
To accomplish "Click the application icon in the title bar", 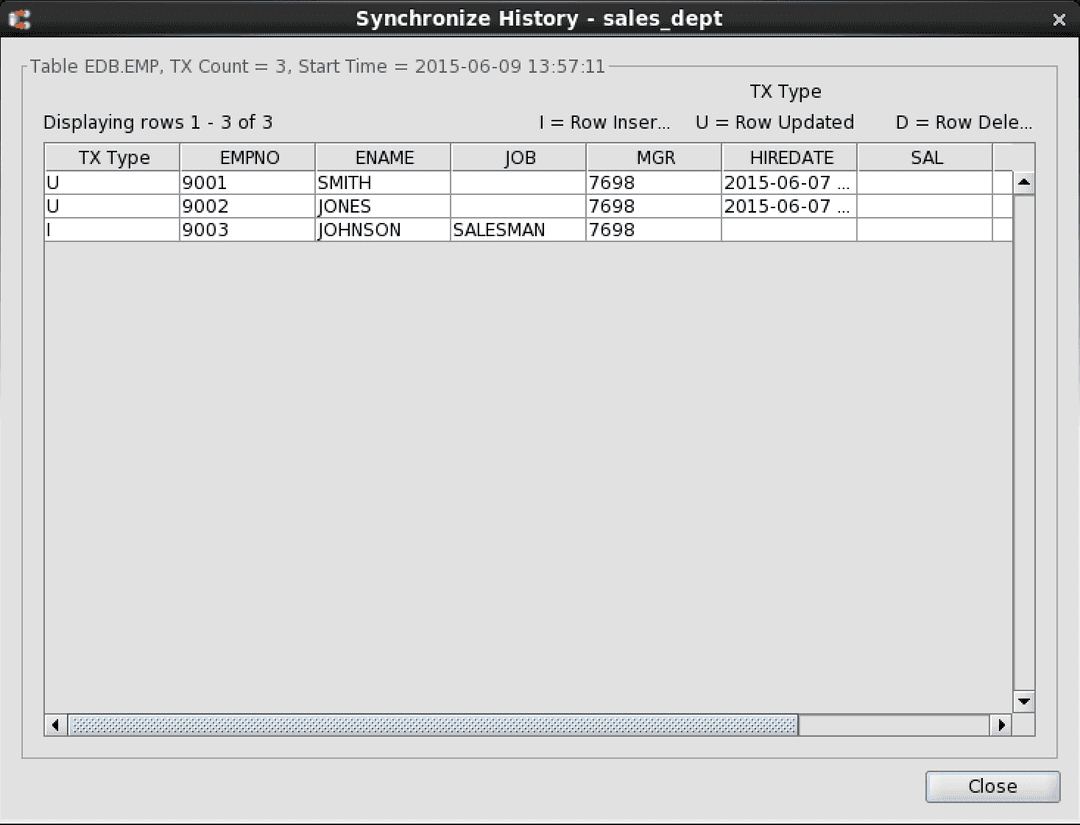I will tap(22, 18).
